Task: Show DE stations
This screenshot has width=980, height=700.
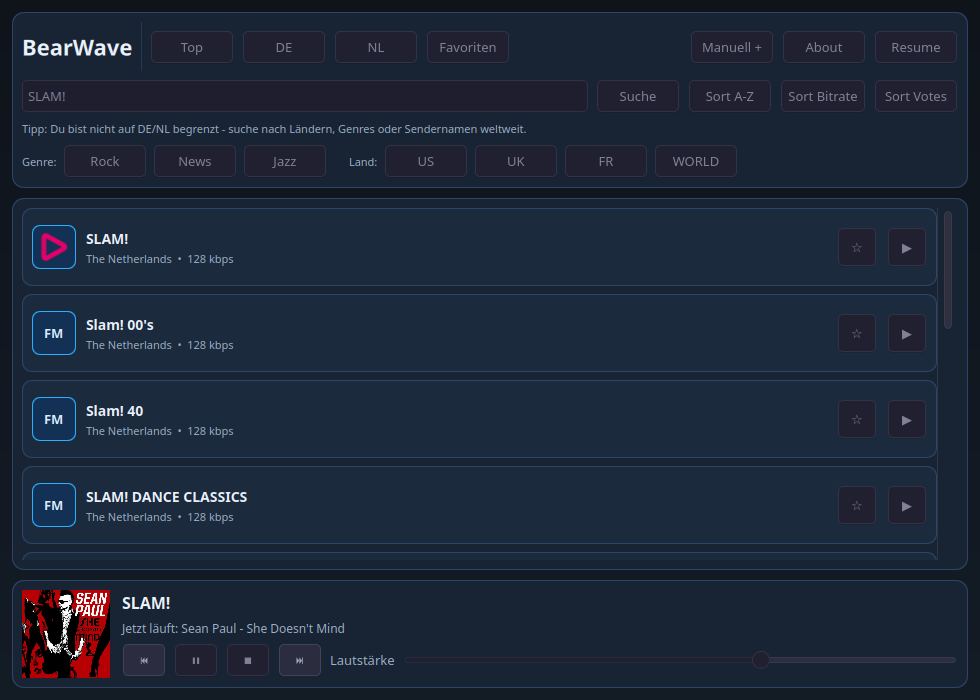Action: (284, 47)
